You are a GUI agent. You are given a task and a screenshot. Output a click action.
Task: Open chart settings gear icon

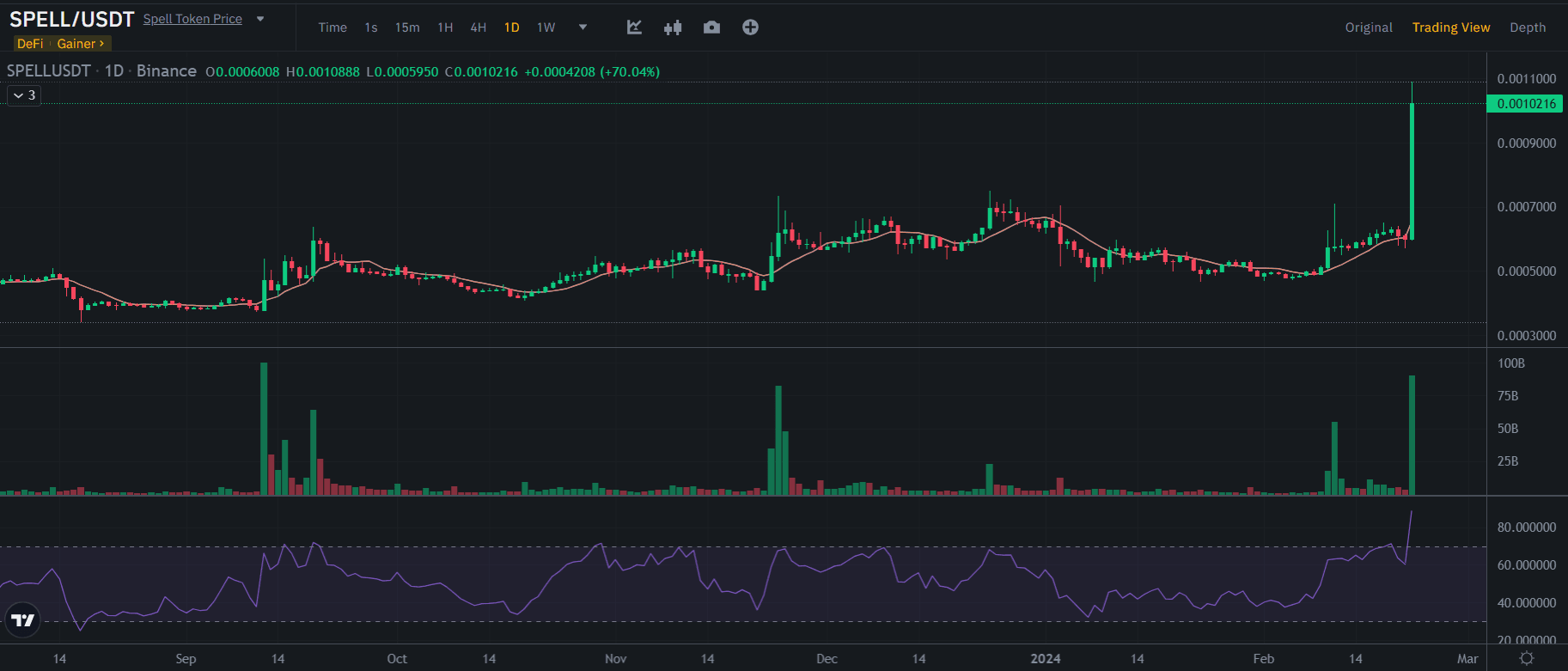[1526, 658]
